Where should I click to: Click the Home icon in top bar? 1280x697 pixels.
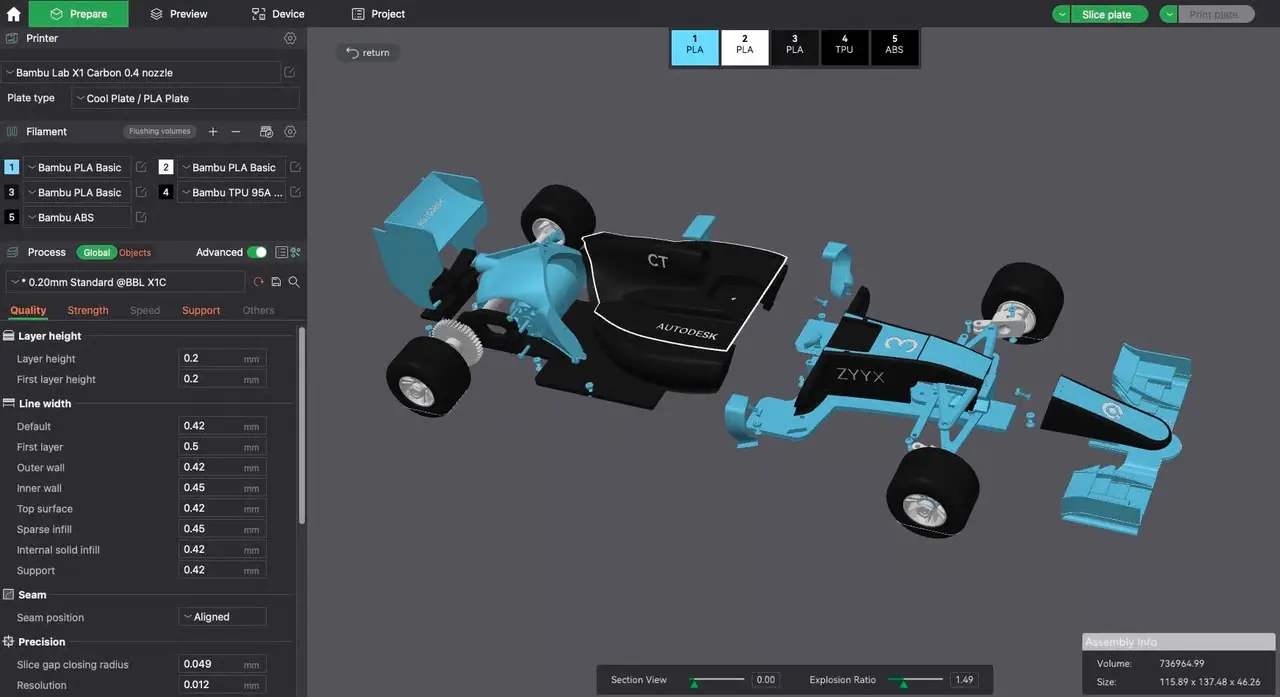pyautogui.click(x=14, y=14)
